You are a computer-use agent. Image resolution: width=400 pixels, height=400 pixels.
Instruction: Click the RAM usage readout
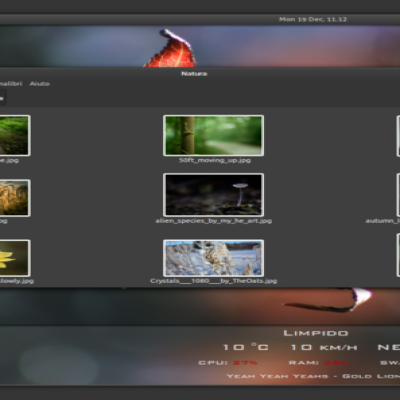point(318,363)
